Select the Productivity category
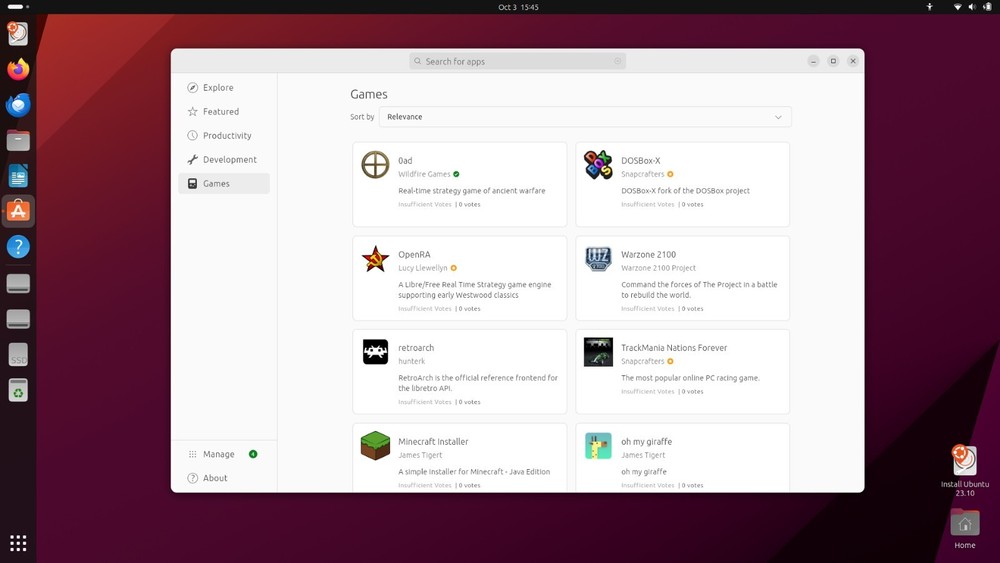1000x563 pixels. pyautogui.click(x=224, y=135)
